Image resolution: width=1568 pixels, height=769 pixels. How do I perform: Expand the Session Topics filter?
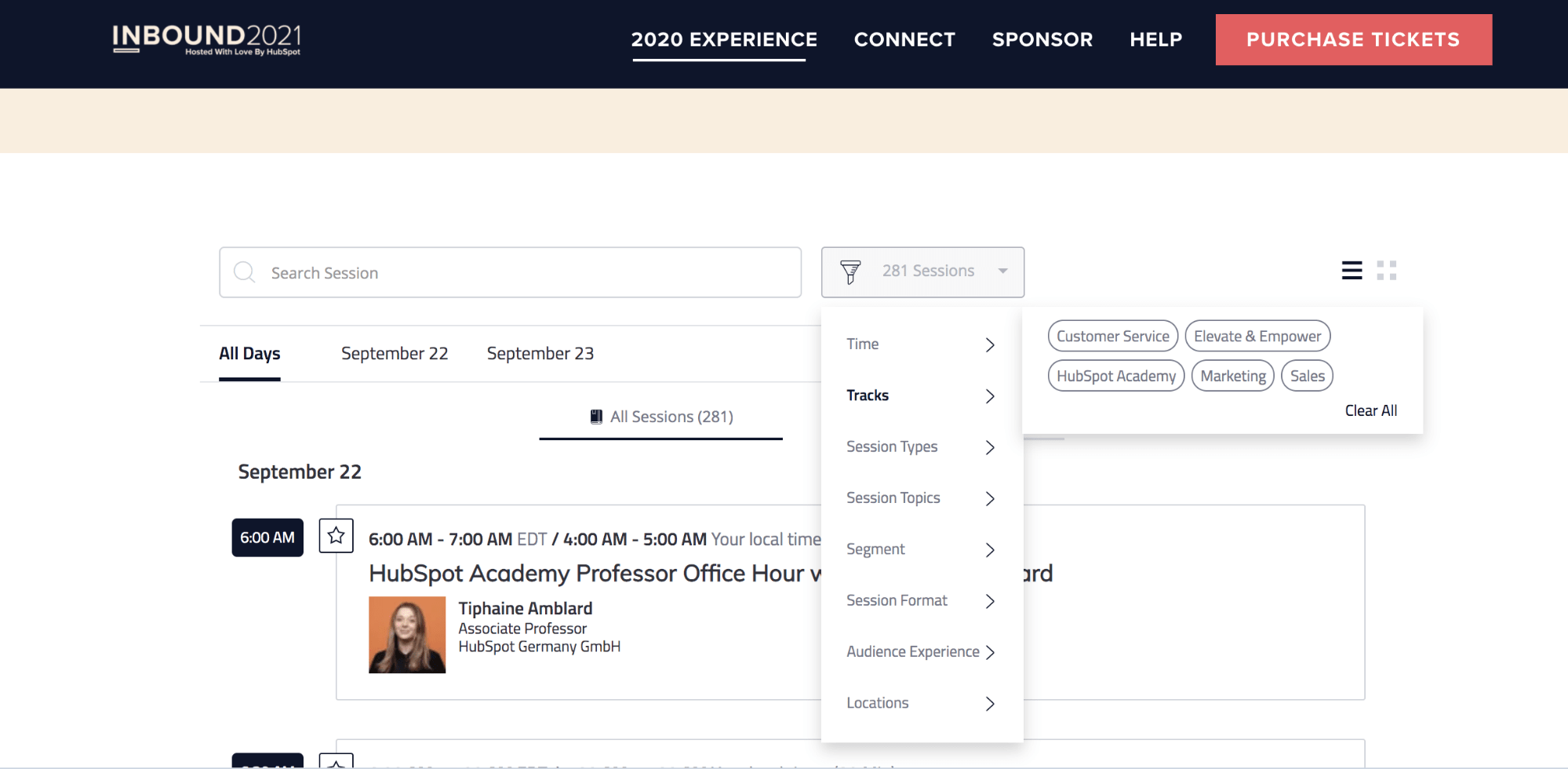click(x=922, y=498)
